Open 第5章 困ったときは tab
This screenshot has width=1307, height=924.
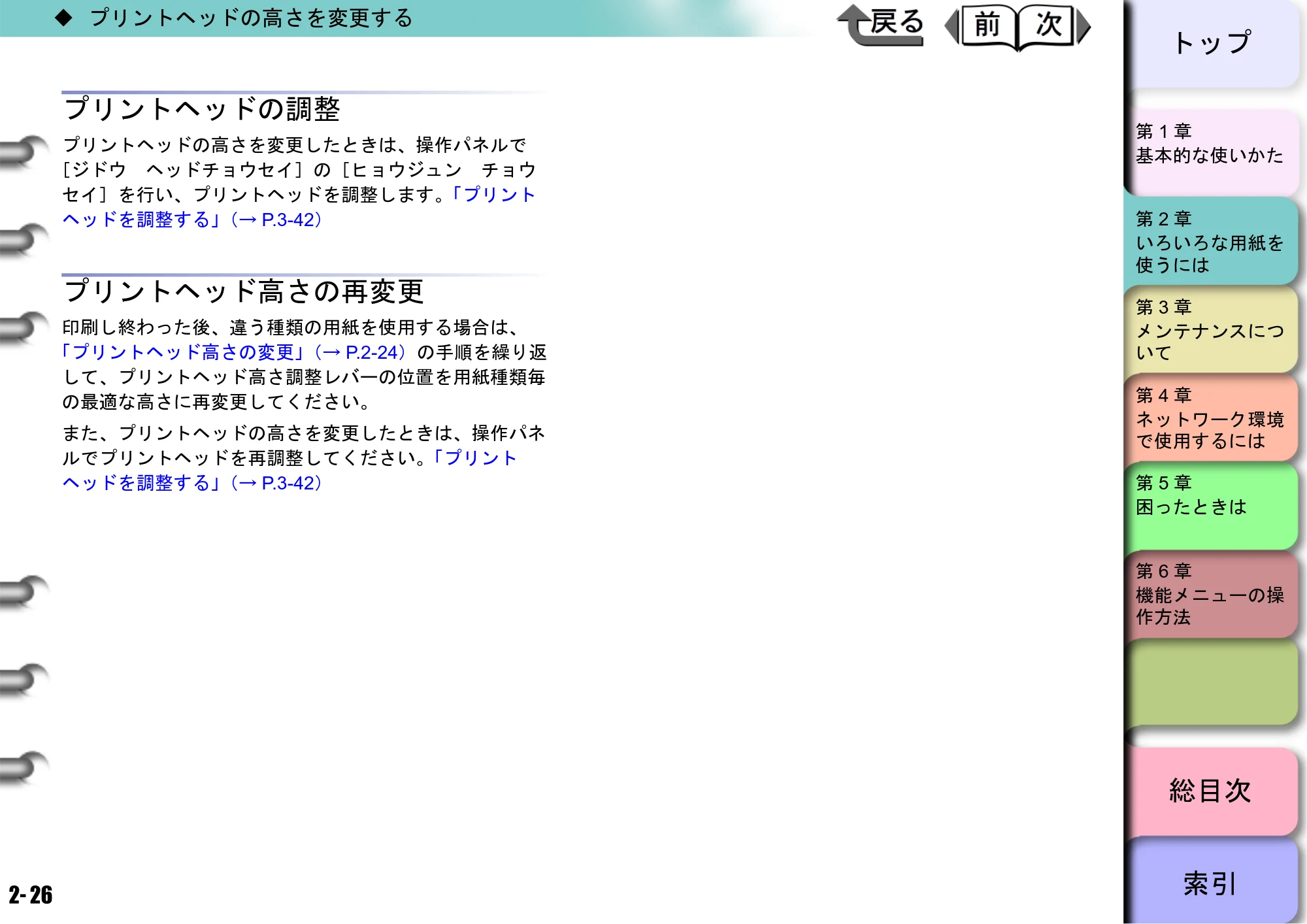[x=1213, y=506]
